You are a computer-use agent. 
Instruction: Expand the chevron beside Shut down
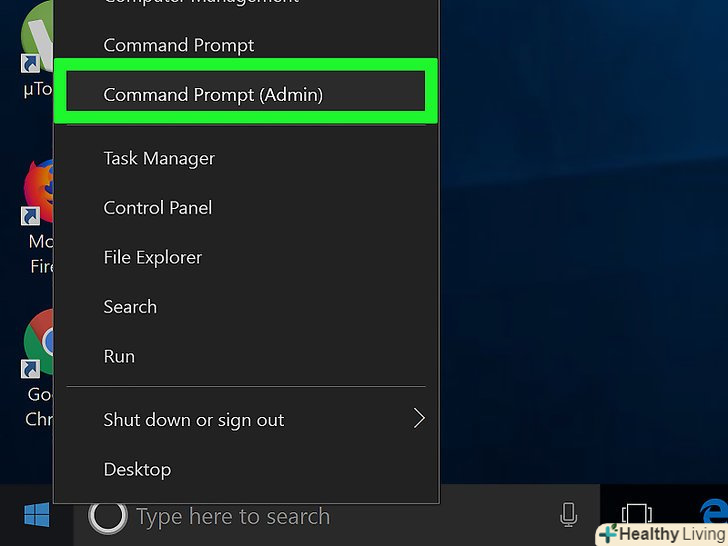click(x=419, y=419)
